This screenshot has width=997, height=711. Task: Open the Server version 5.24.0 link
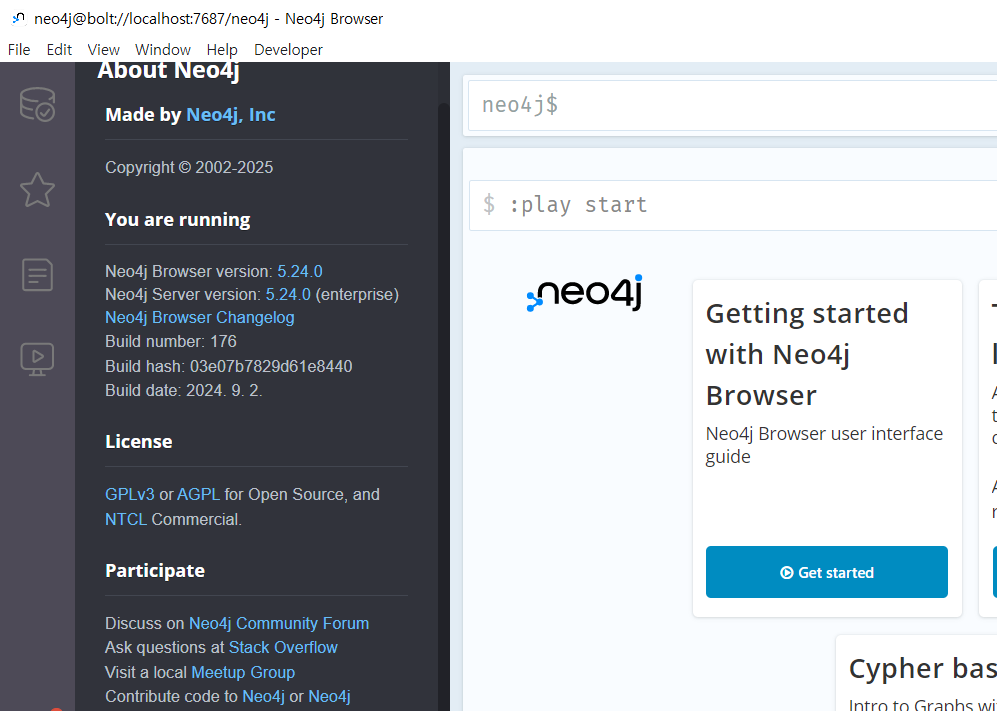click(288, 294)
